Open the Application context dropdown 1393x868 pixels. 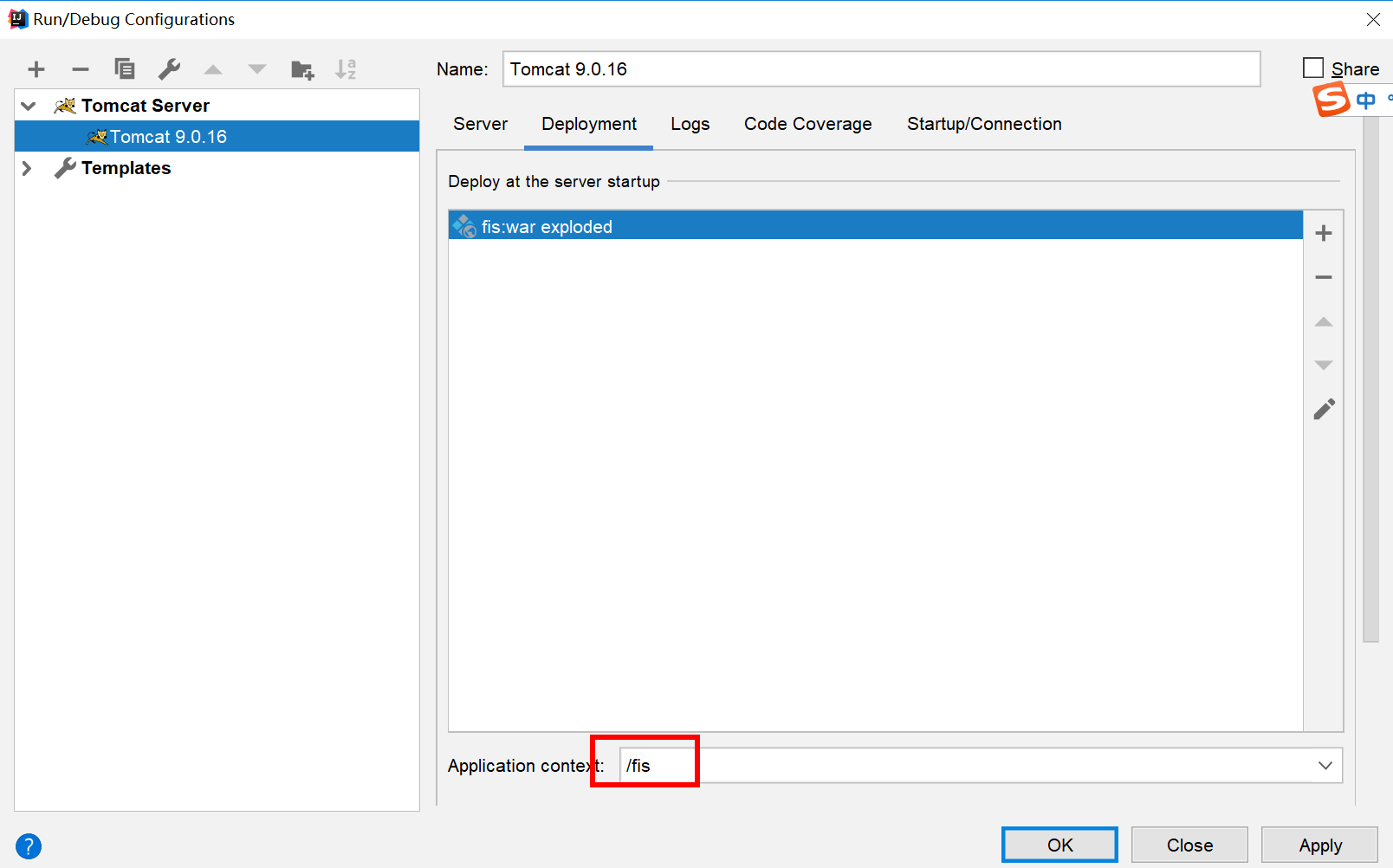click(x=1325, y=765)
